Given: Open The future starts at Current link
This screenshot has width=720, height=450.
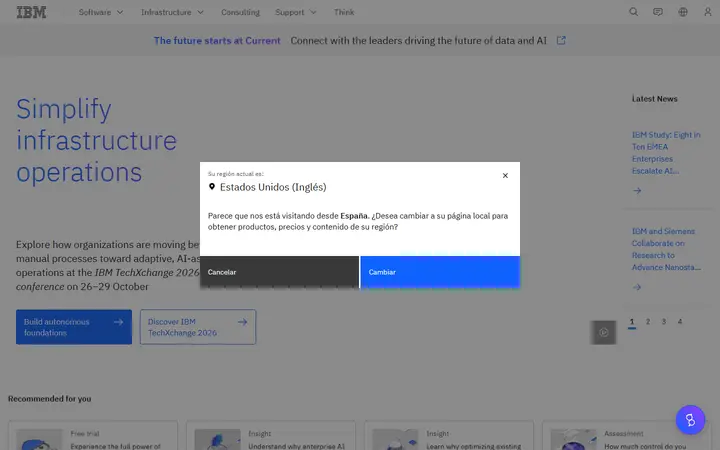Looking at the screenshot, I should (x=217, y=40).
